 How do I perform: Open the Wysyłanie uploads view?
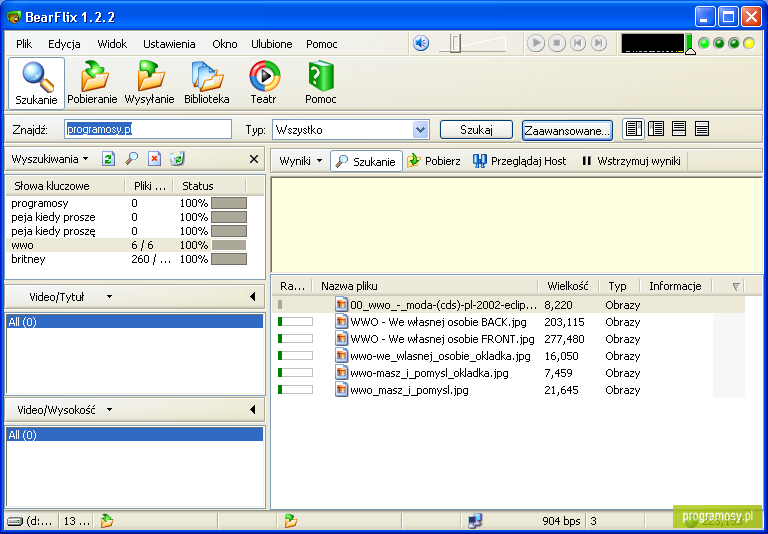[149, 83]
